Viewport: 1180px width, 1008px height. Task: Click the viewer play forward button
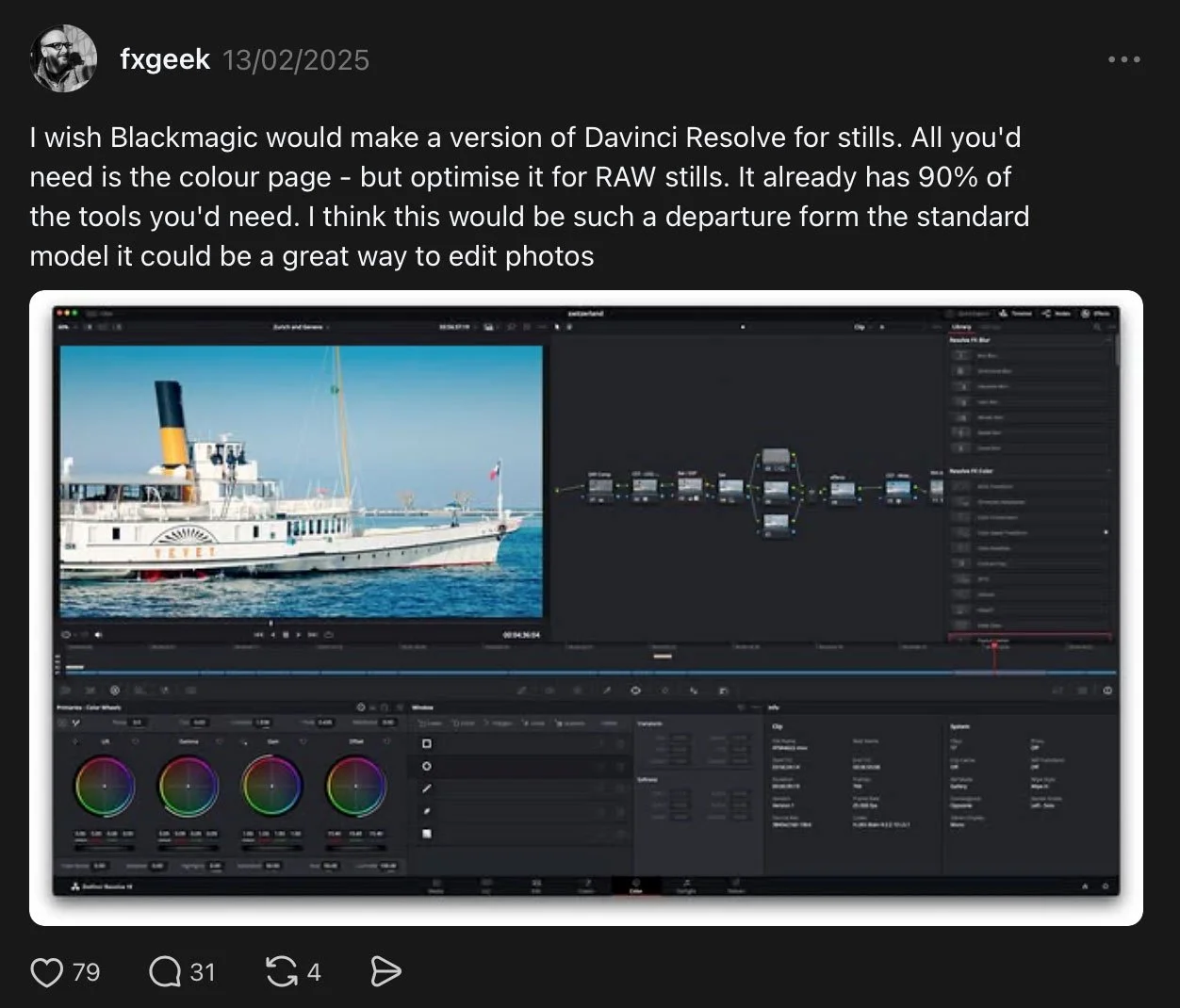pos(300,634)
